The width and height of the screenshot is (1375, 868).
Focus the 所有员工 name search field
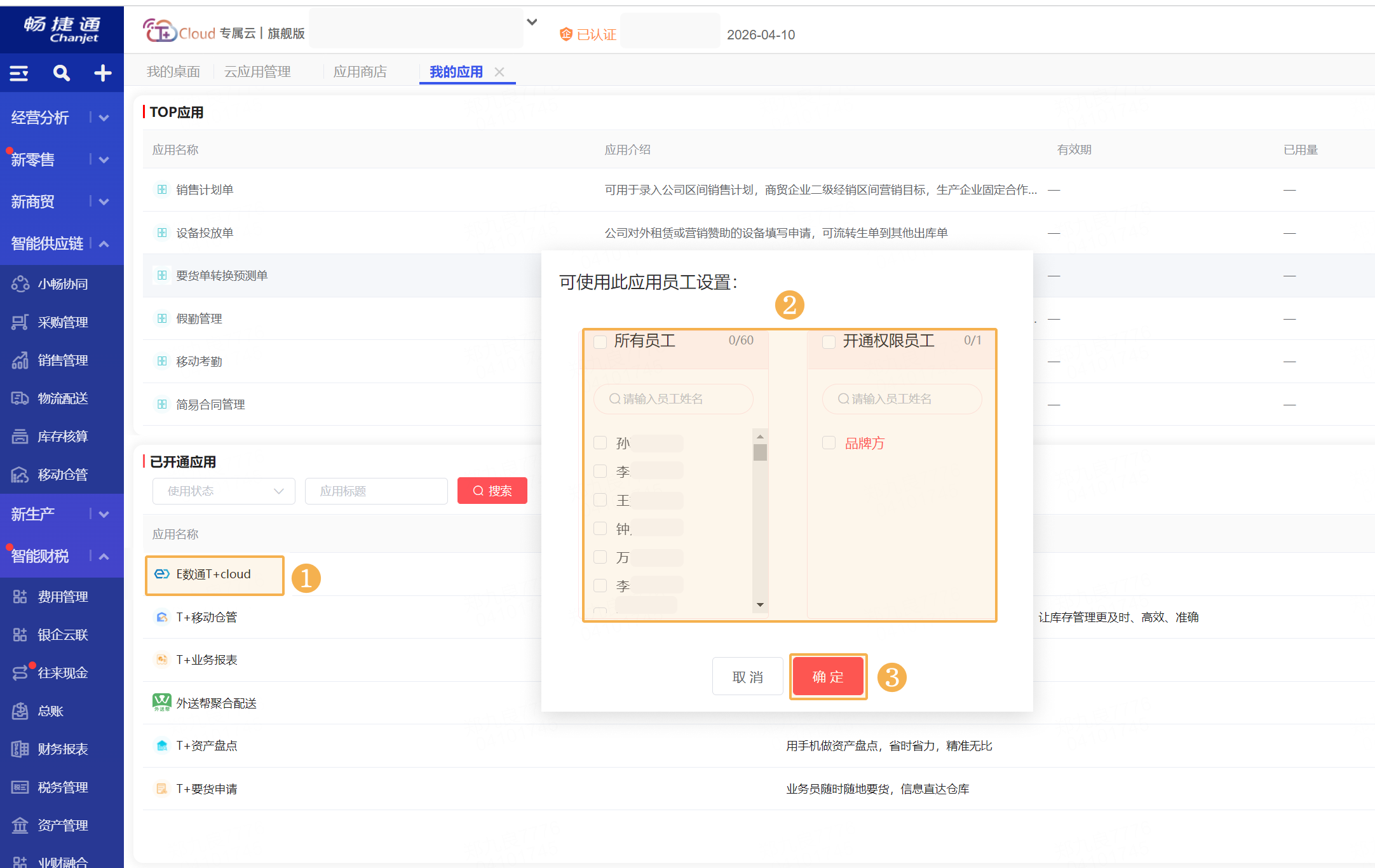click(674, 398)
